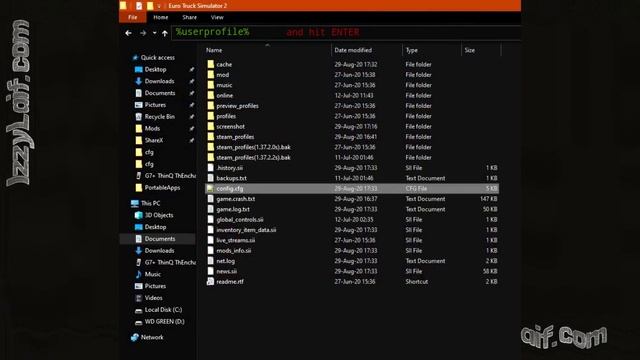Select the Quick access star icon
The height and width of the screenshot is (360, 640).
tap(135, 58)
